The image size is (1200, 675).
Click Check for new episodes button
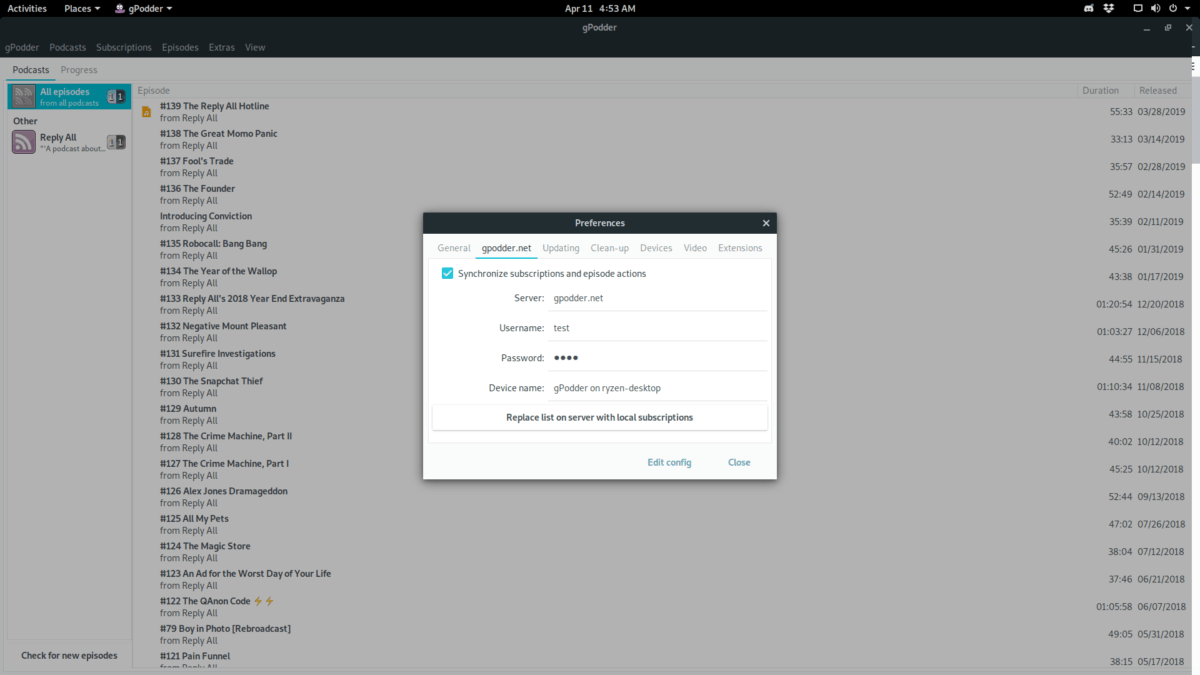tap(69, 655)
